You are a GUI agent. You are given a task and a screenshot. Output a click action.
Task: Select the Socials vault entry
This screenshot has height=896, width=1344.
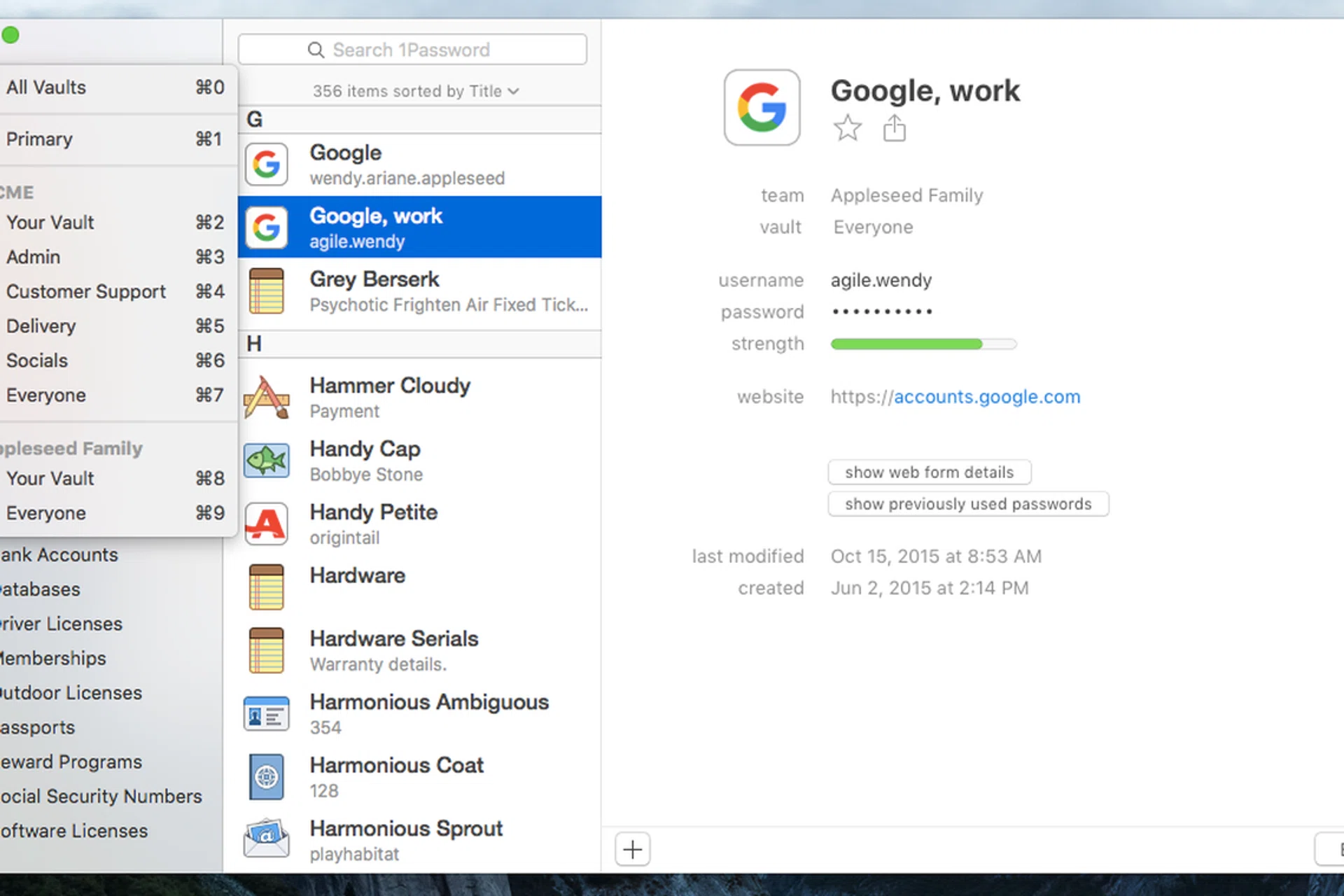click(36, 360)
